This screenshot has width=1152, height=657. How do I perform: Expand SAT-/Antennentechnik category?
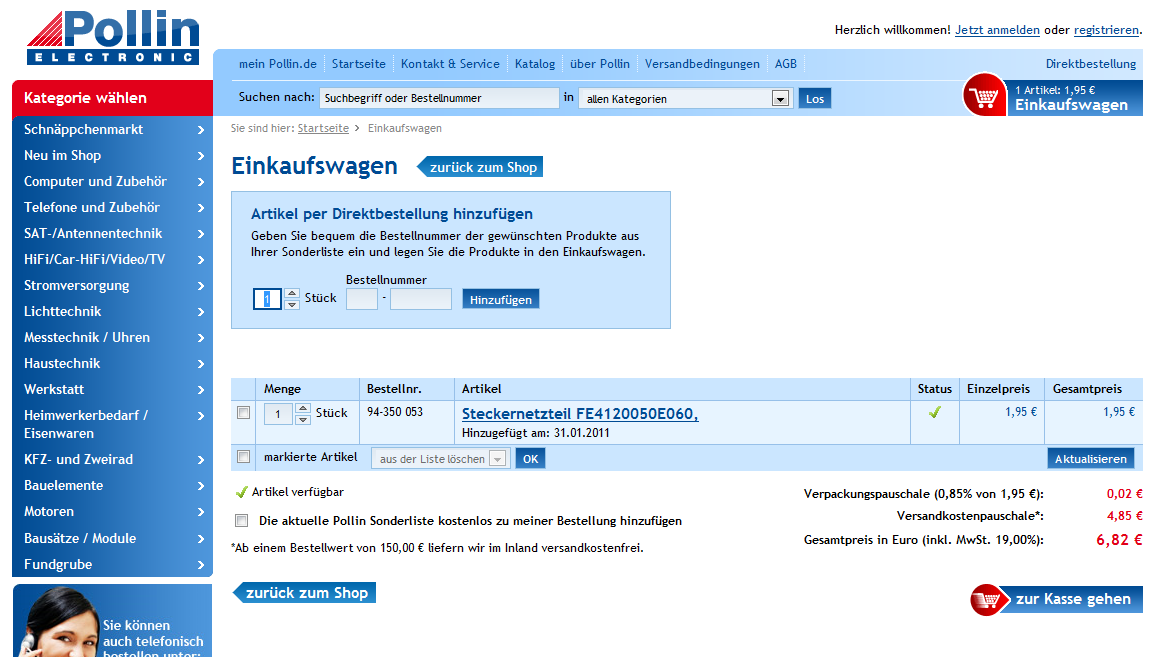(112, 233)
